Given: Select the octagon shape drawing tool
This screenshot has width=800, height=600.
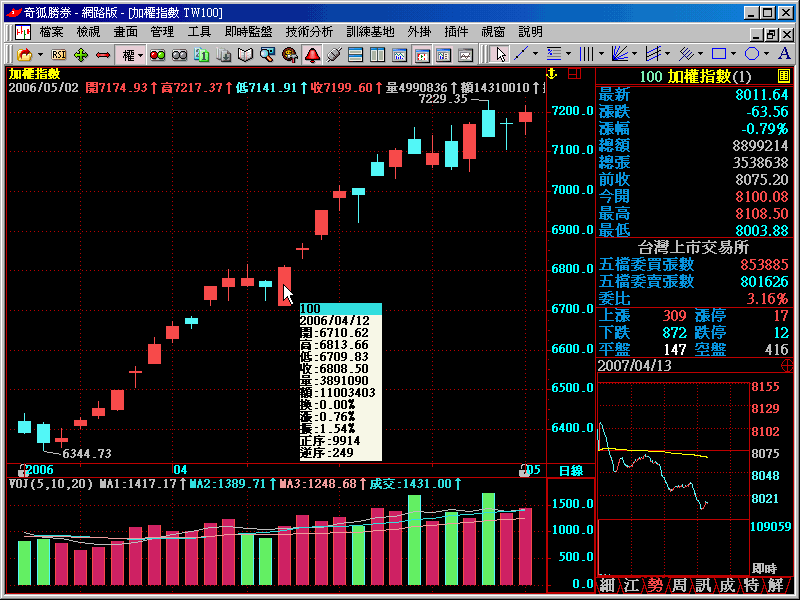Looking at the screenshot, I should [x=752, y=54].
